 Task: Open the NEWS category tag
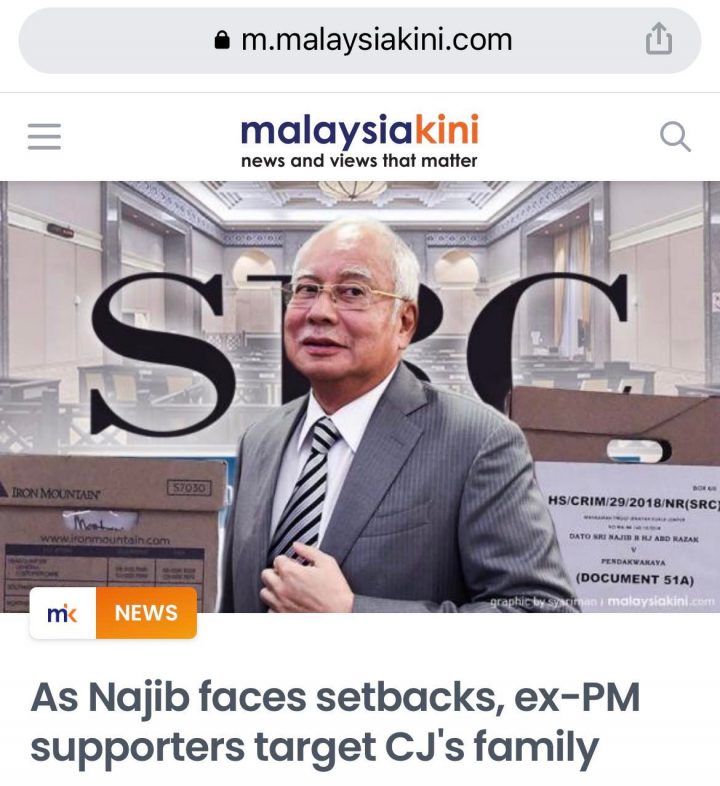[146, 613]
